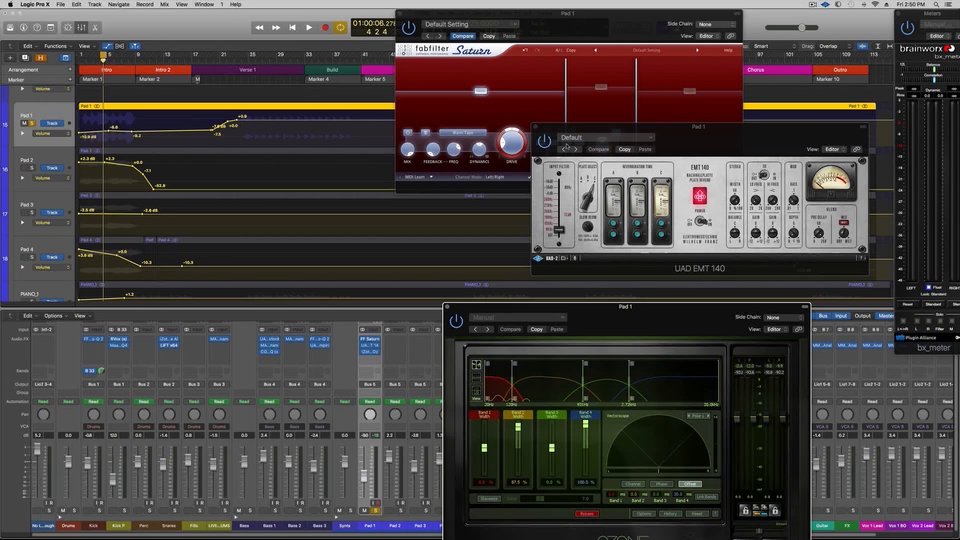The width and height of the screenshot is (960, 540).
Task: Click Ozone window next setting arrow
Action: (x=487, y=329)
